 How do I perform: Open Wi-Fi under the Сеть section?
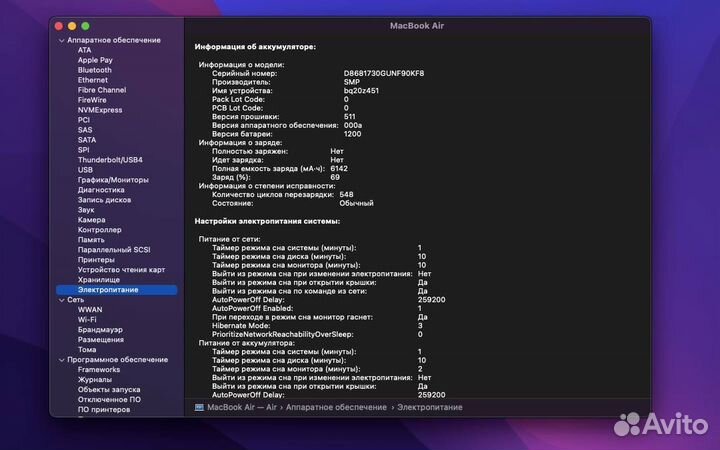[x=88, y=320]
